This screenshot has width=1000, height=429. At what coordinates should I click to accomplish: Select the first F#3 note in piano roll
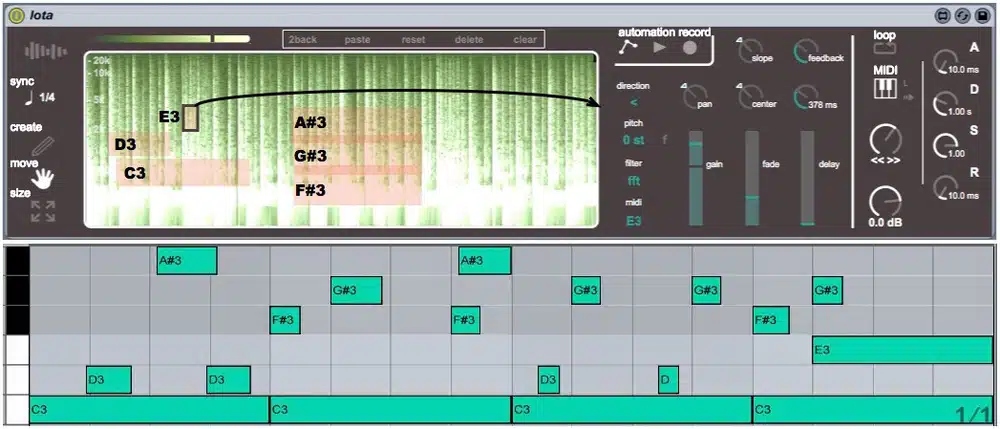click(284, 320)
